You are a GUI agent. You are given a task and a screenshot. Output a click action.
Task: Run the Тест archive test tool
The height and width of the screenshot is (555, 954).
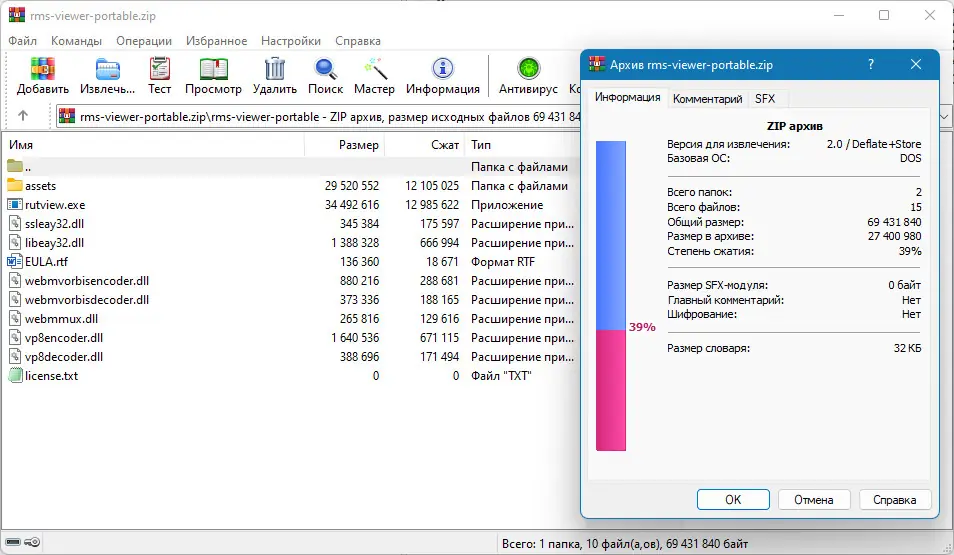coord(159,69)
